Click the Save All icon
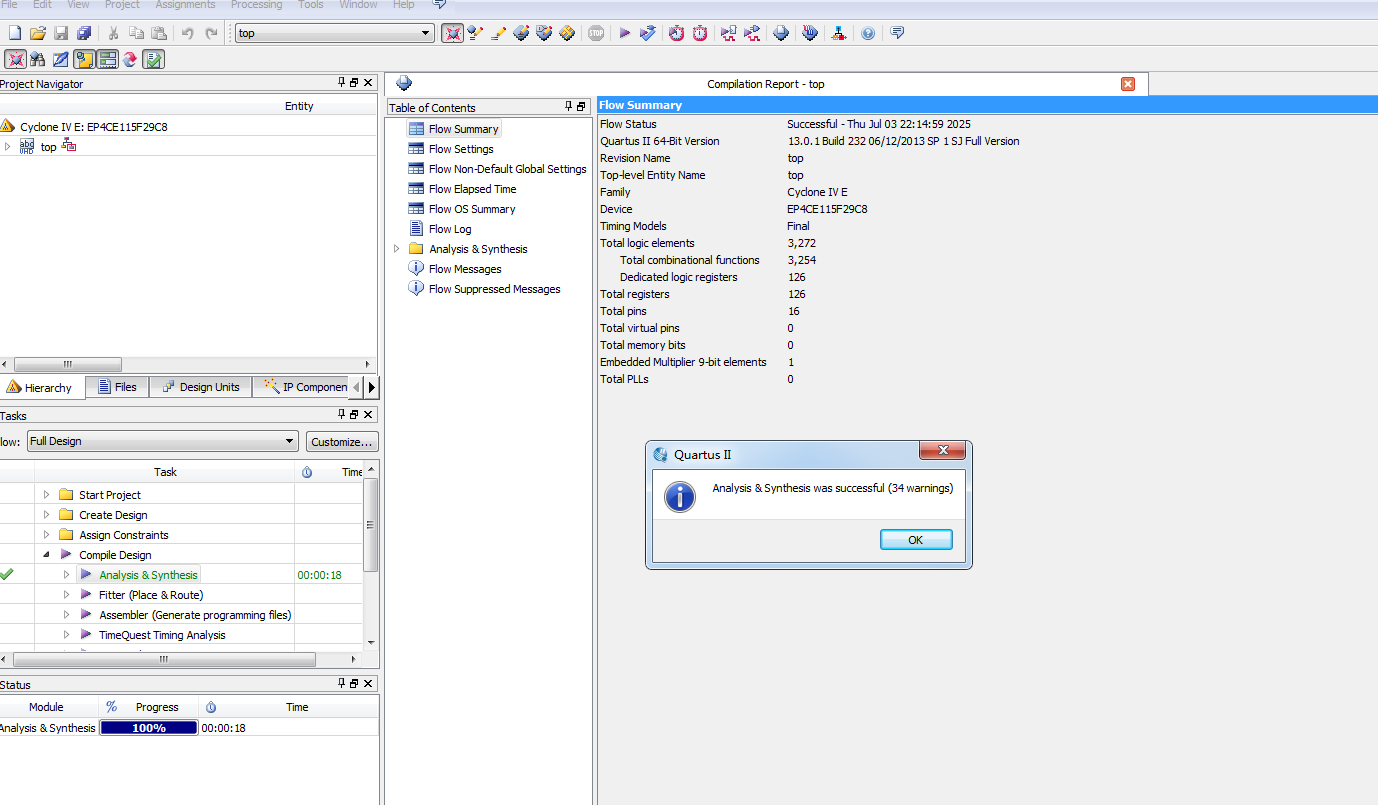This screenshot has height=805, width=1378. [x=84, y=33]
